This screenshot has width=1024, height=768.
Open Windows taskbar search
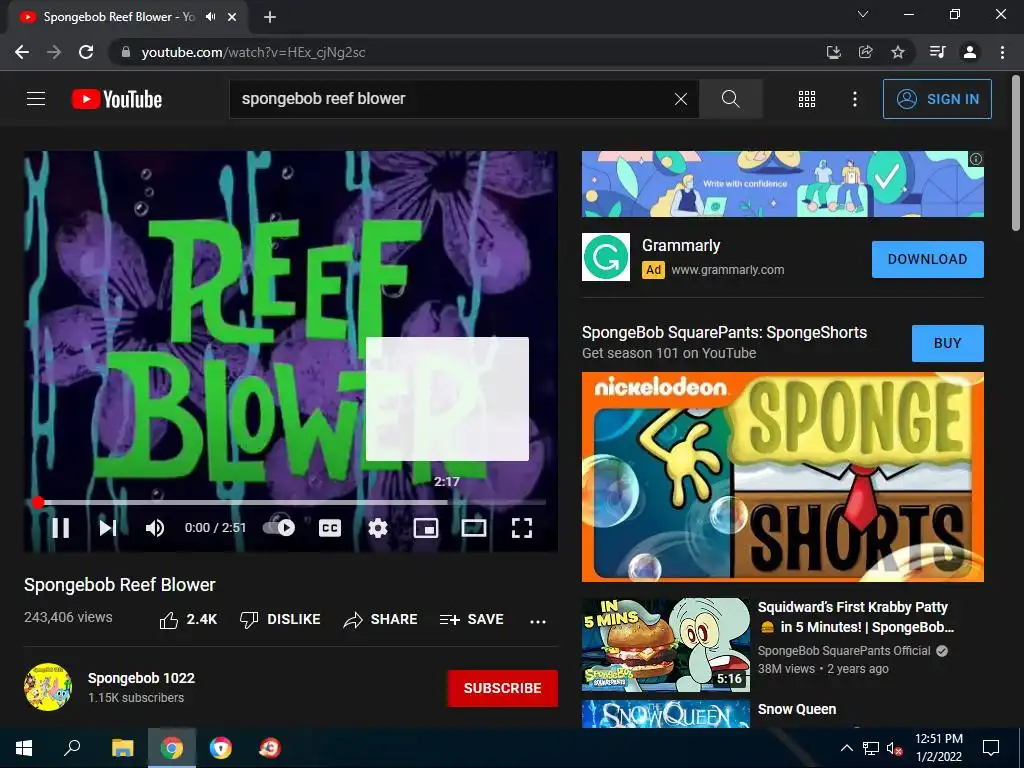pos(72,748)
